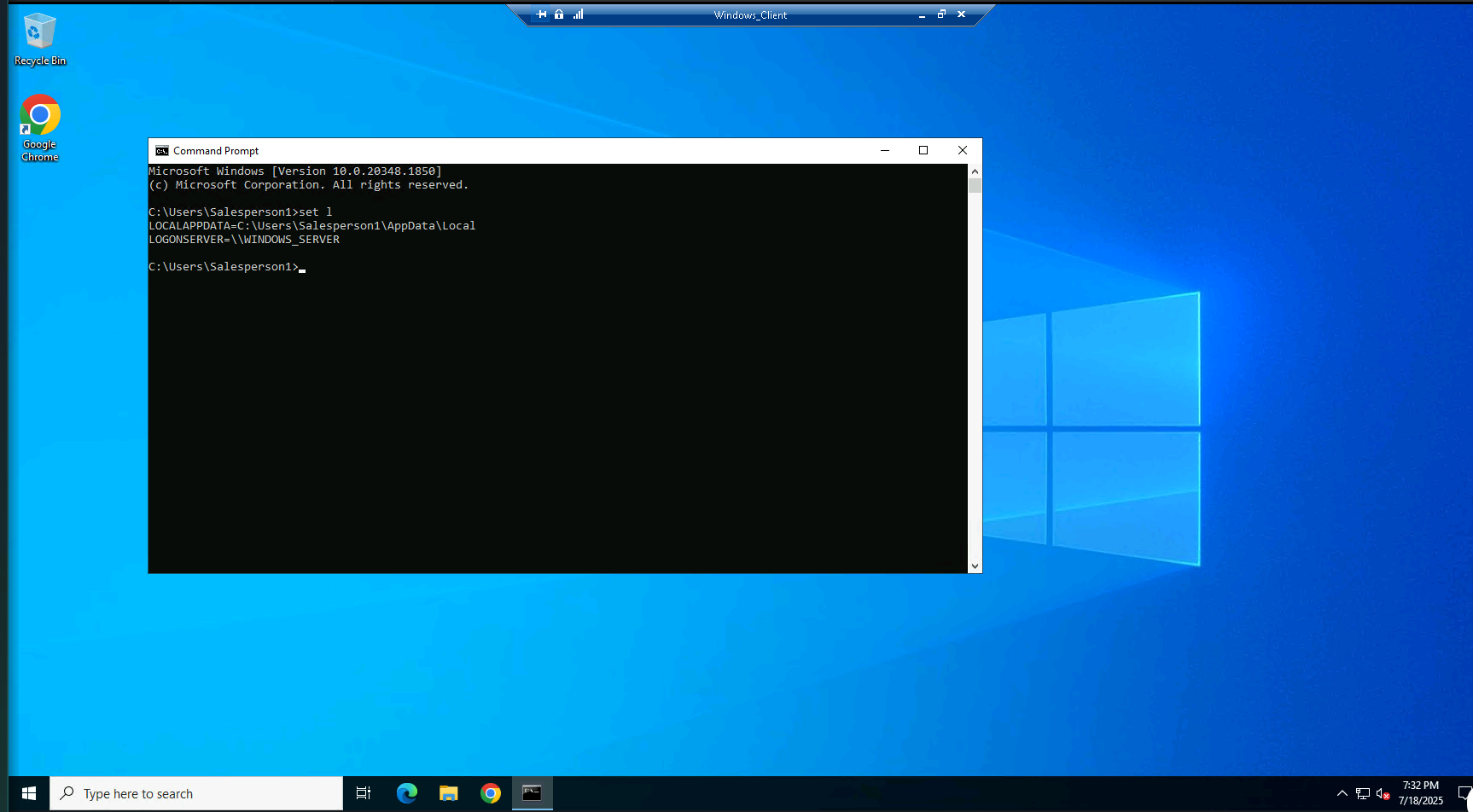Screen dimensions: 1473x812
Task: Click the LOCALAPPDATA output line
Action: (312, 226)
